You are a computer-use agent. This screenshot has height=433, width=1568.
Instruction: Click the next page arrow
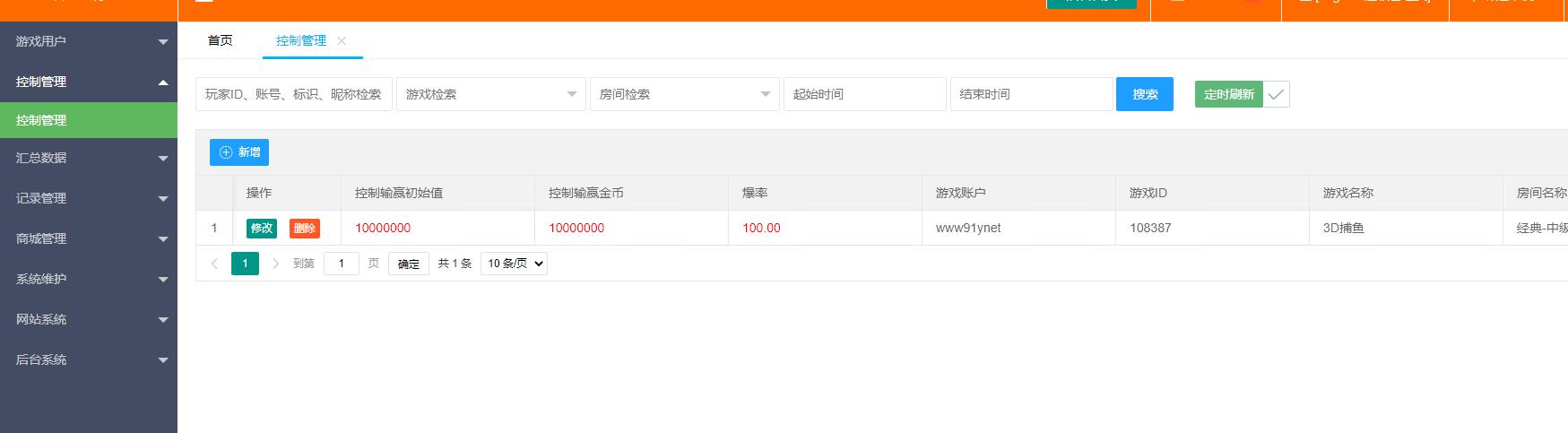[275, 264]
